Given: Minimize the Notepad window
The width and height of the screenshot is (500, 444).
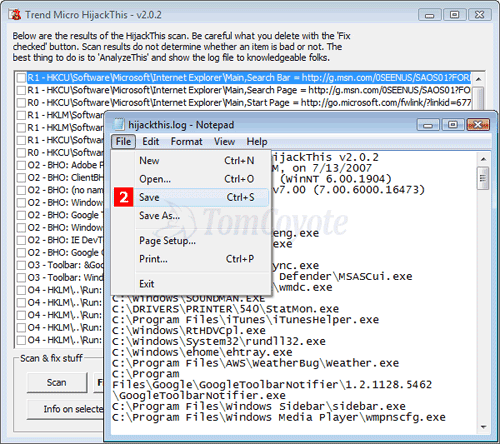Looking at the screenshot, I should [428, 125].
